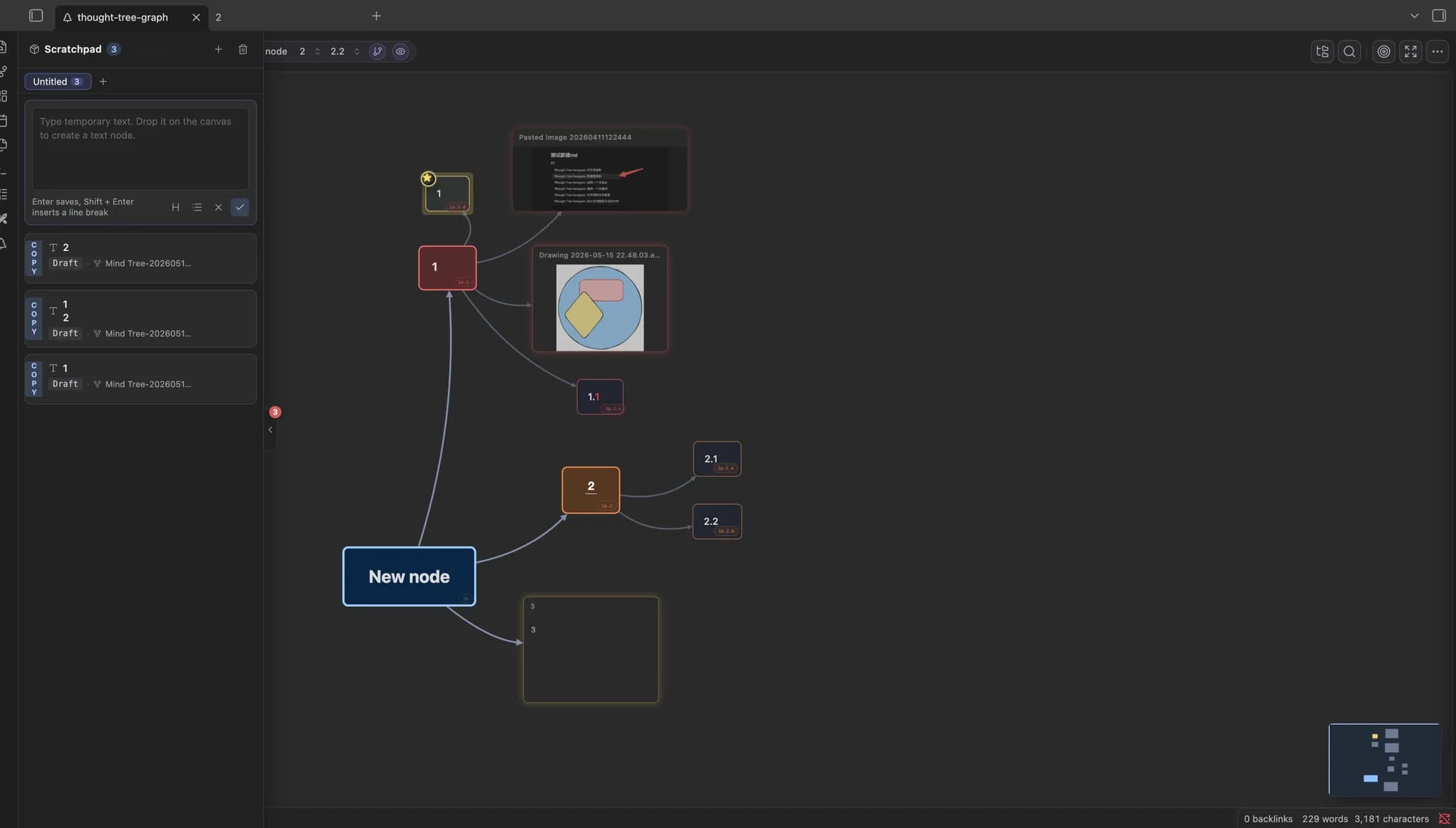
Task: Open the folder tree view icon
Action: pyautogui.click(x=1322, y=51)
